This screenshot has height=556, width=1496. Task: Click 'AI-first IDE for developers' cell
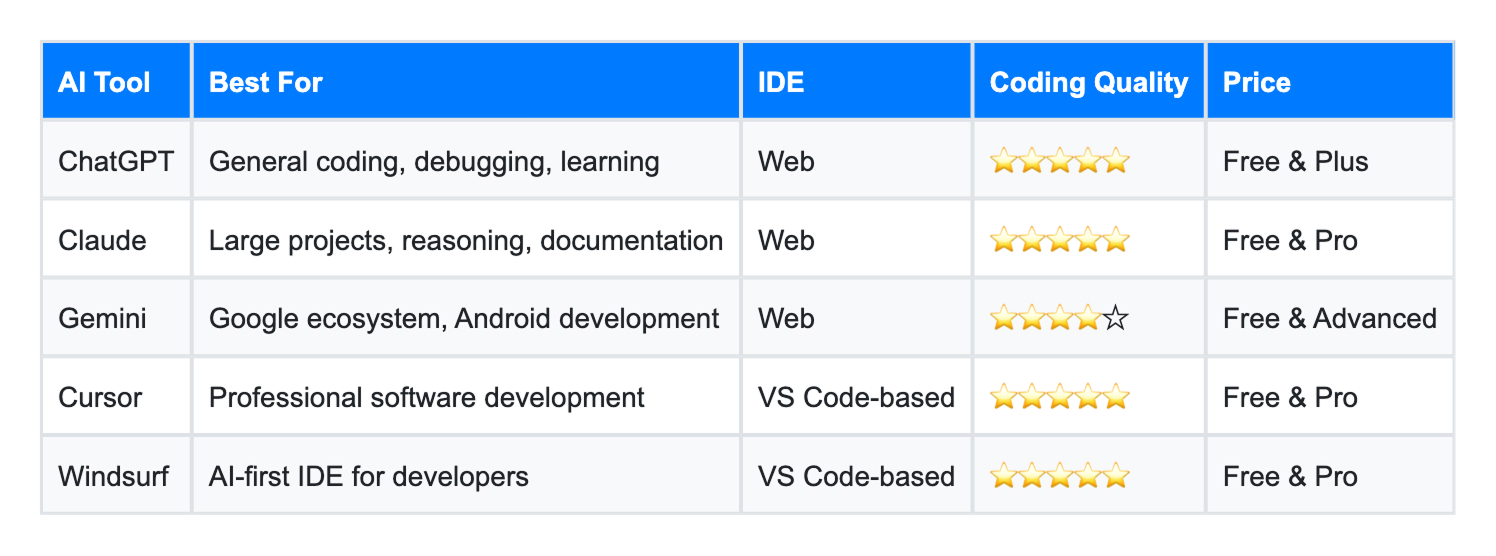[466, 475]
